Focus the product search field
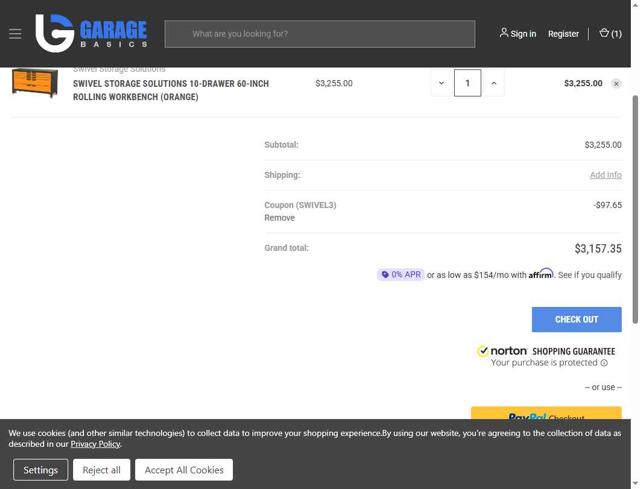The width and height of the screenshot is (640, 489). (320, 34)
